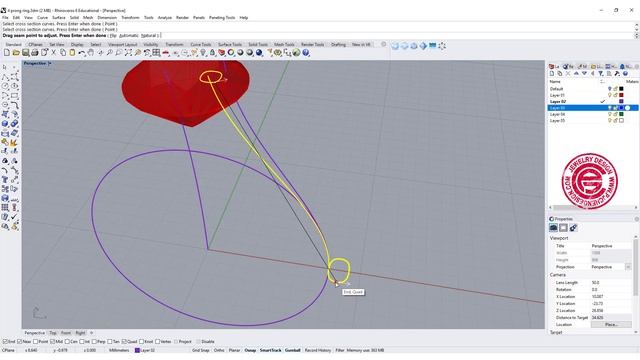
Task: Switch to the Solid Tools toolbar tab
Action: (x=258, y=44)
